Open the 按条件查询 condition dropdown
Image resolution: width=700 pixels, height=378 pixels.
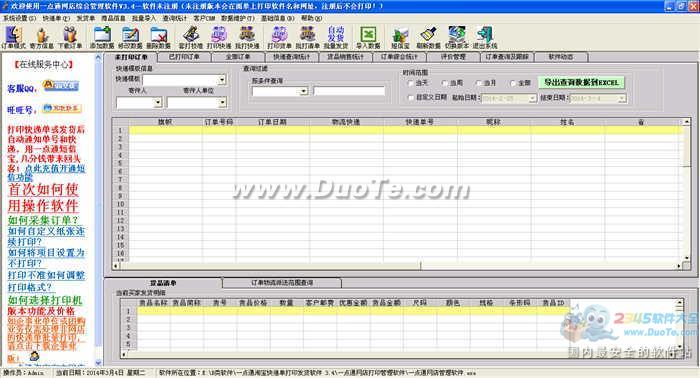coord(304,91)
